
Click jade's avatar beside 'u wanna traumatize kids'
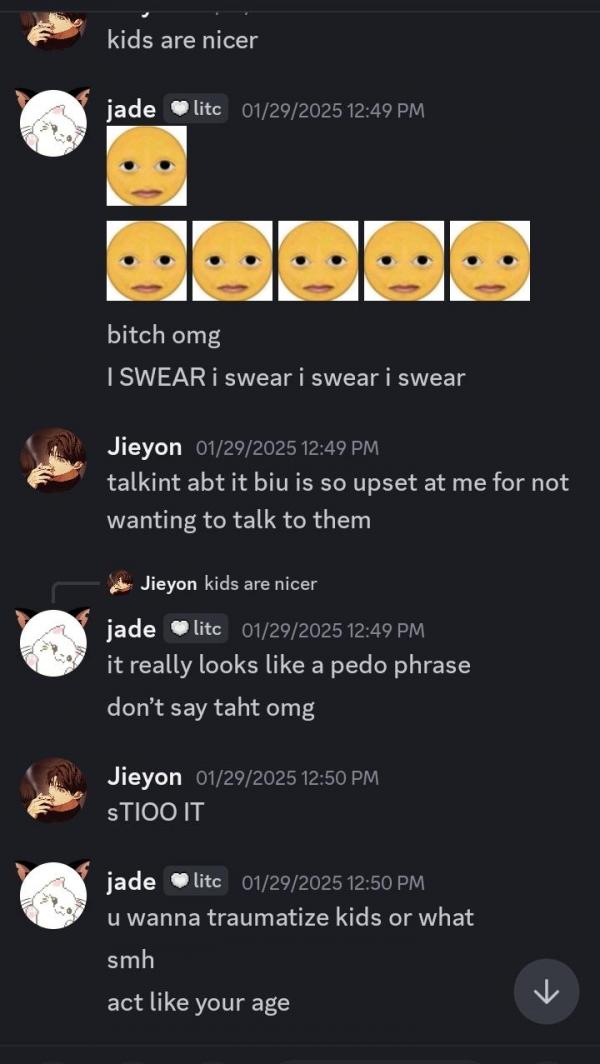pyautogui.click(x=53, y=895)
